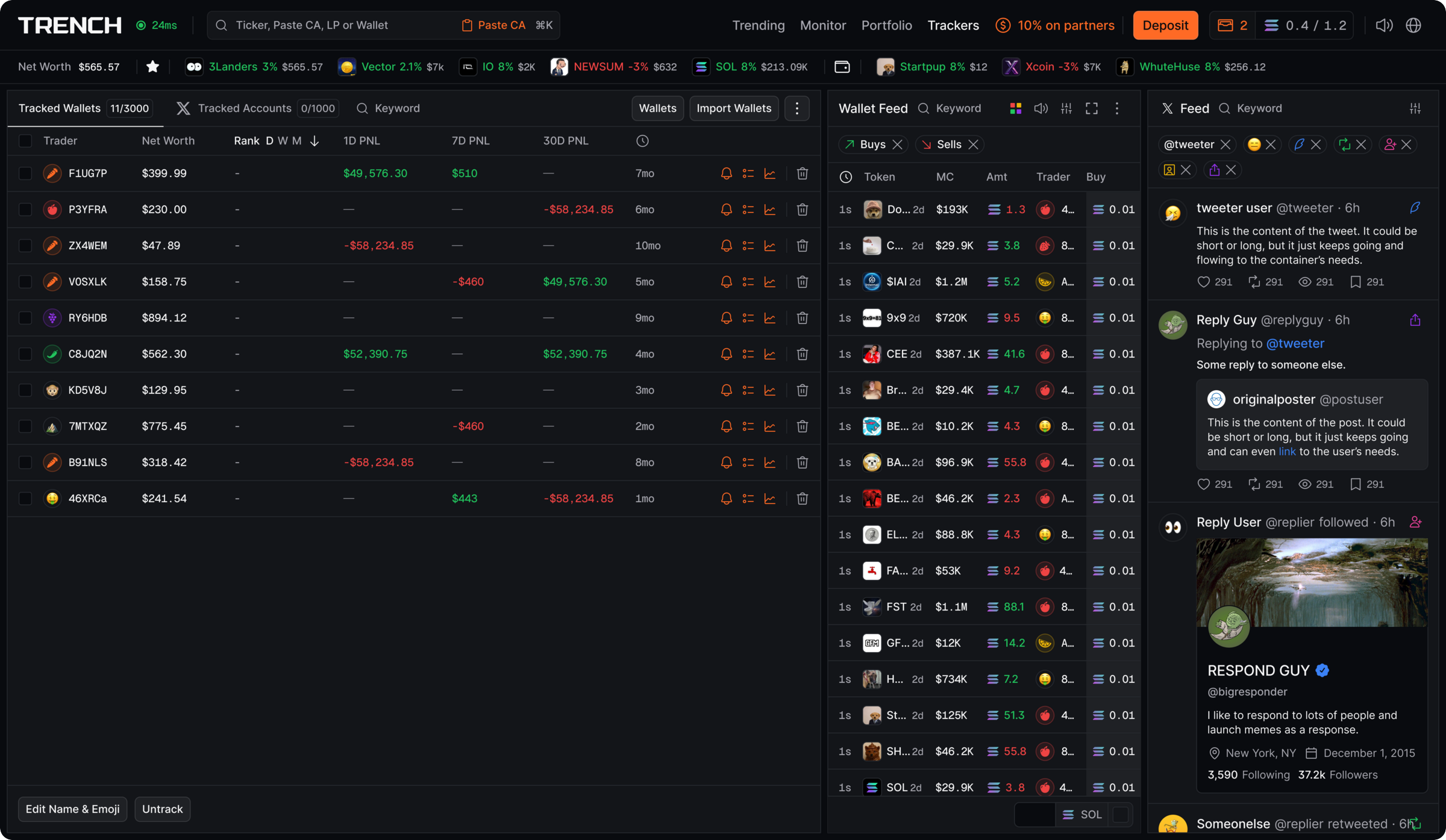Open the chart icon for ZX4WEM row
Image resolution: width=1446 pixels, height=840 pixels.
[x=769, y=246]
